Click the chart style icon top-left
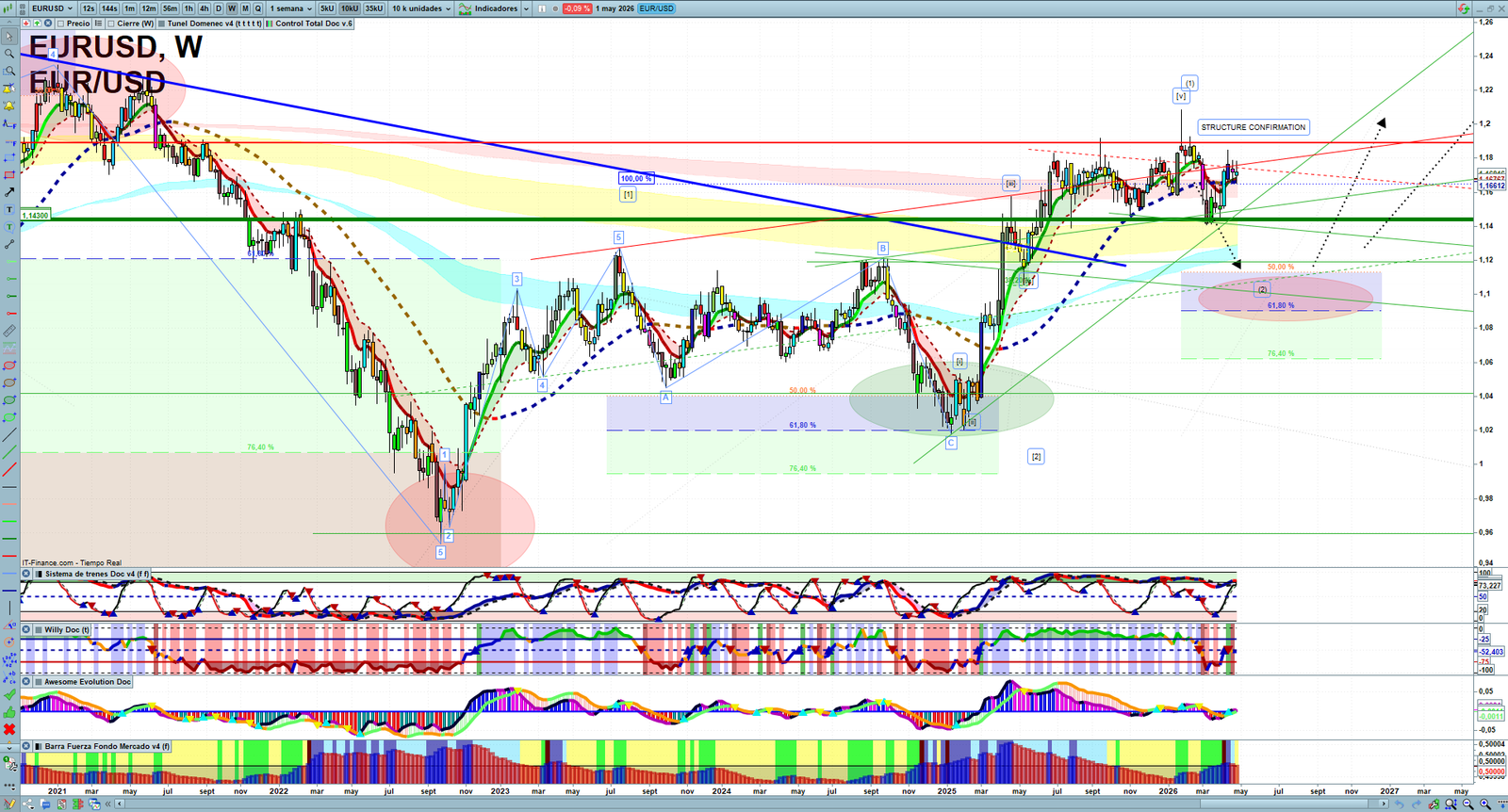Screen dimensions: 1508x812 pos(8,8)
